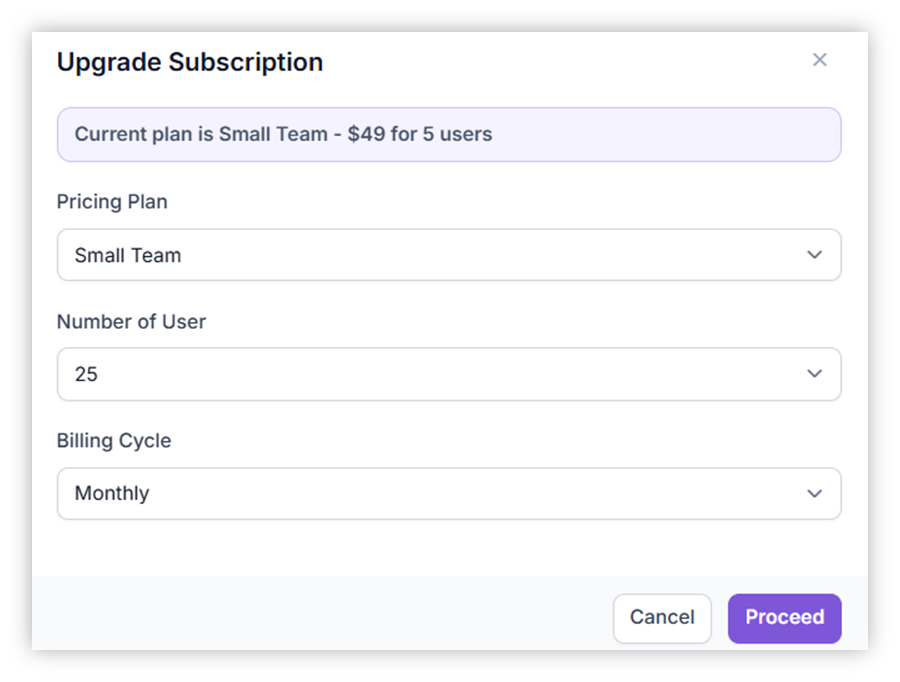Click the 25 users value
900x682 pixels.
click(x=86, y=374)
